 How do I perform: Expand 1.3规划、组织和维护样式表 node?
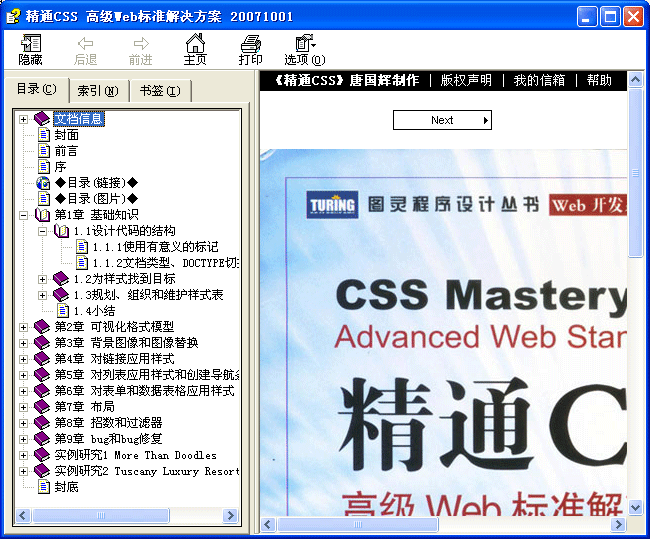pos(42,295)
